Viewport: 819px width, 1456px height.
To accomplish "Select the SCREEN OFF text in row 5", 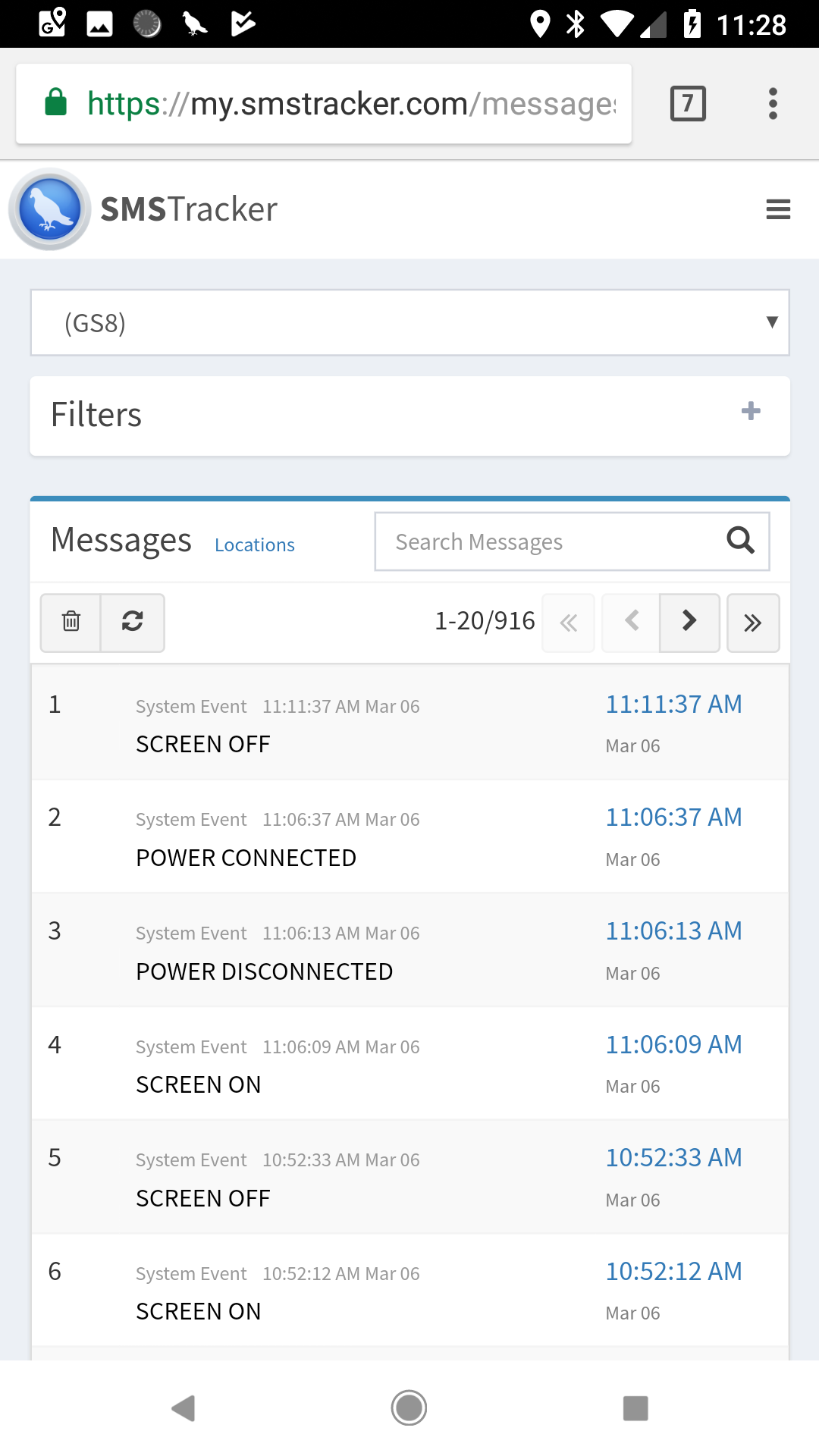I will pos(202,1198).
